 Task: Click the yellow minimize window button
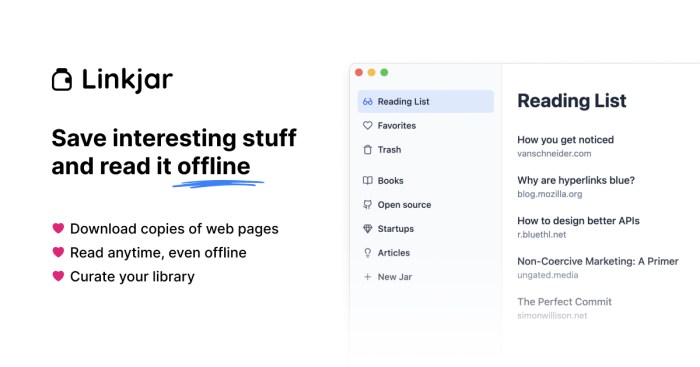[x=371, y=72]
